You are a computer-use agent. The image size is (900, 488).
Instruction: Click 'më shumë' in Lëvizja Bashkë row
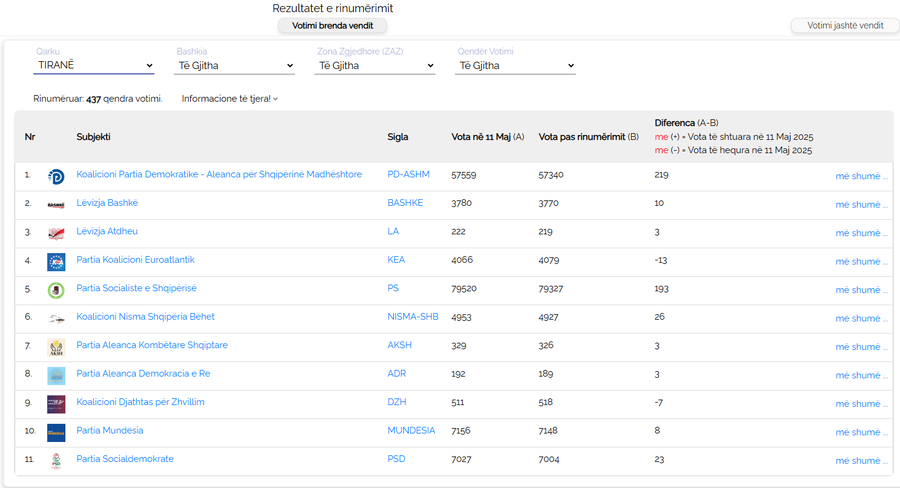coord(862,204)
